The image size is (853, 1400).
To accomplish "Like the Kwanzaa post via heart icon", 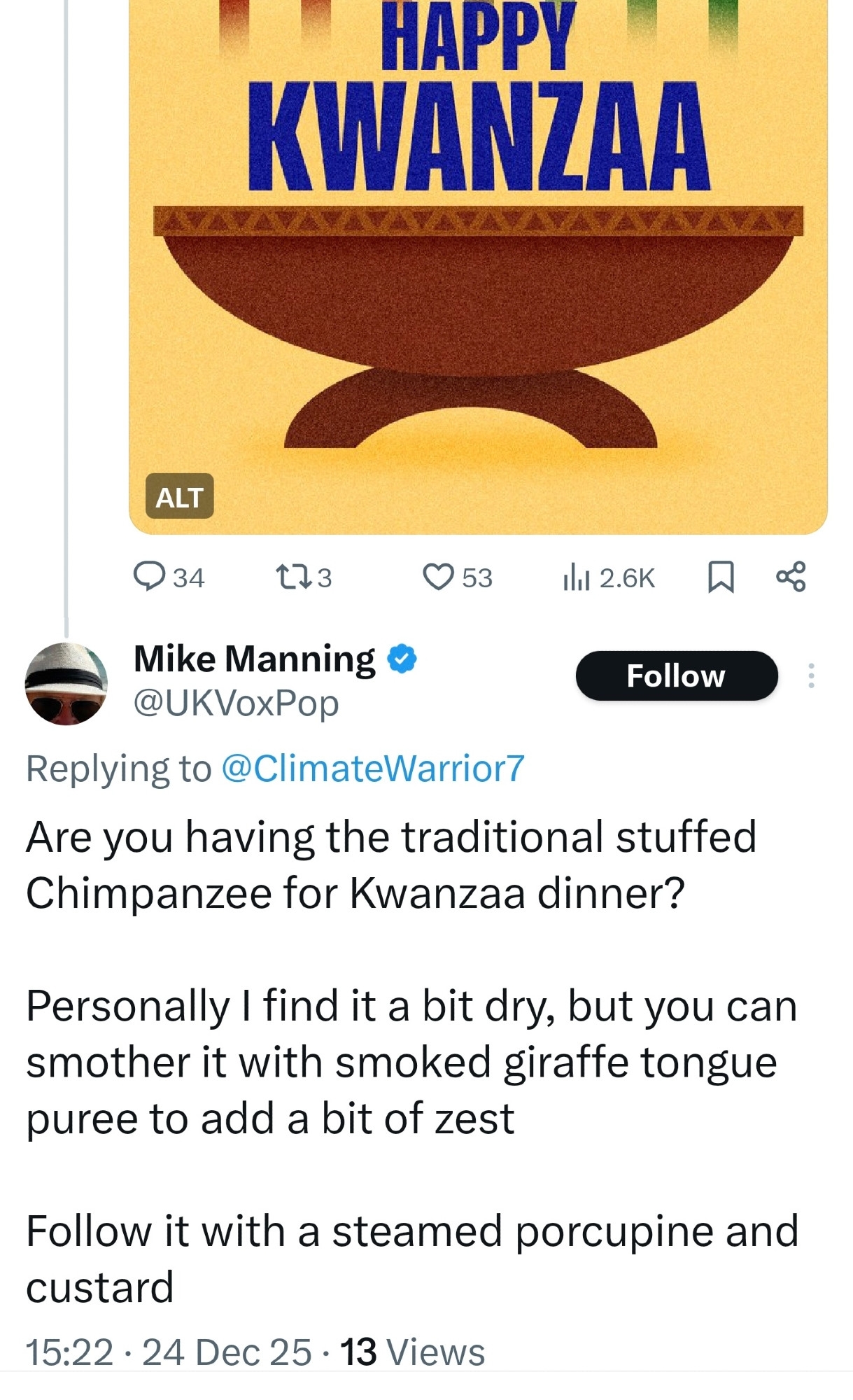I will (x=439, y=577).
